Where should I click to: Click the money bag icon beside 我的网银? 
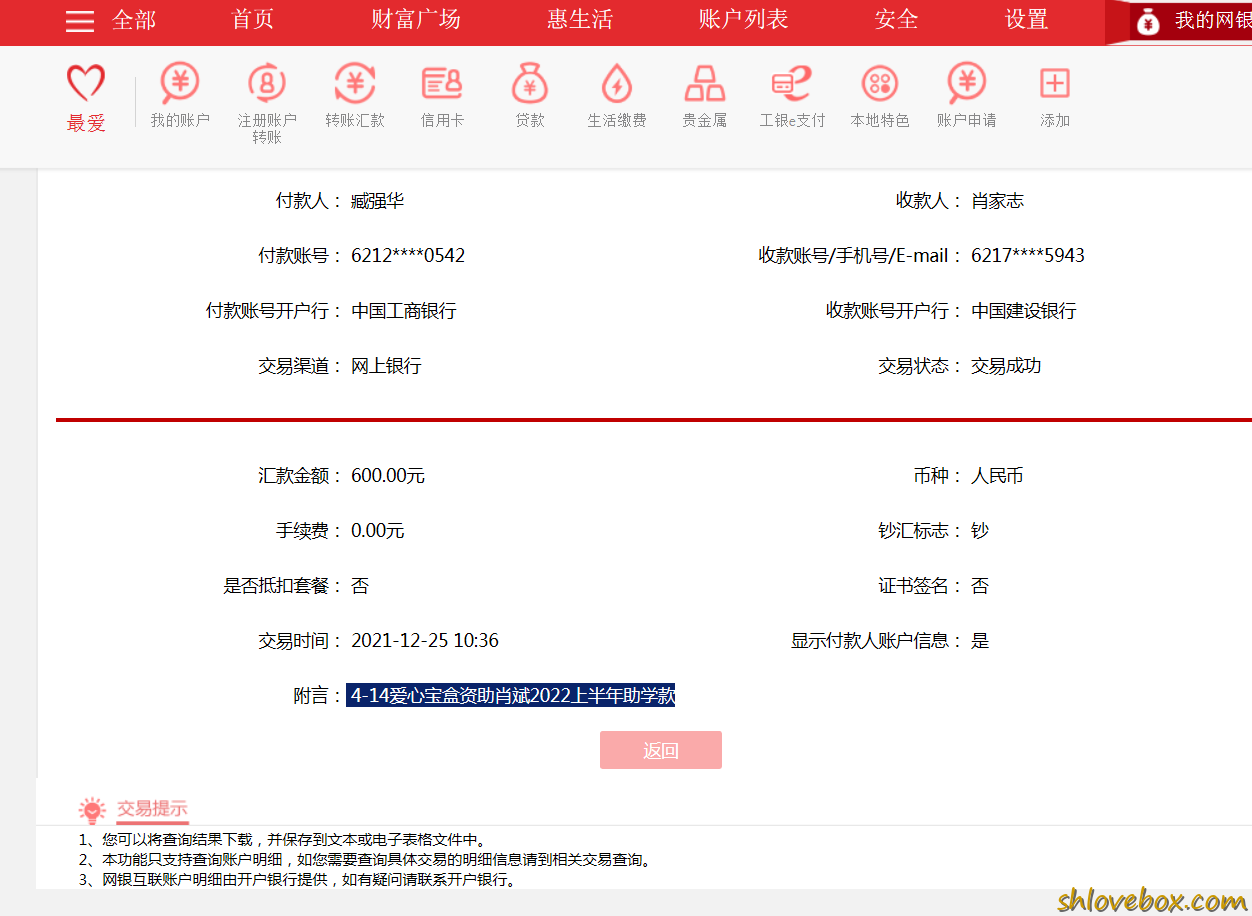pos(1148,21)
